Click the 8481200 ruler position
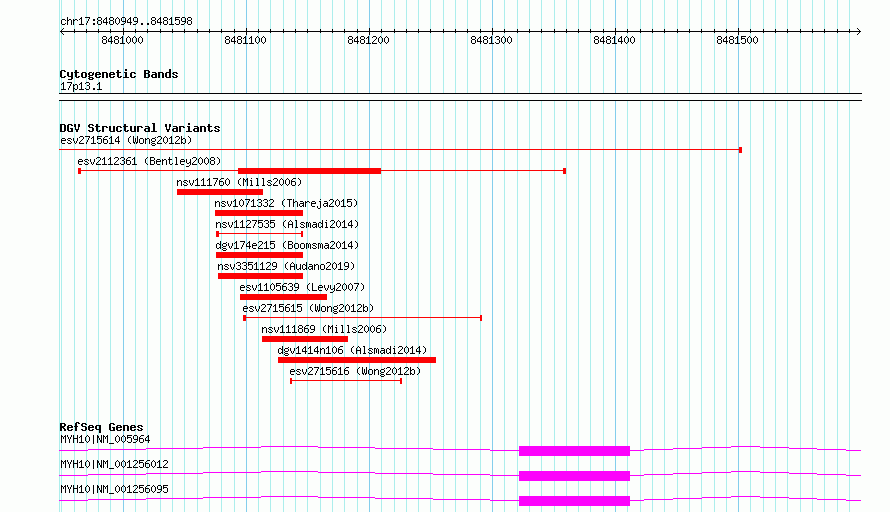890x512 pixels. (368, 40)
